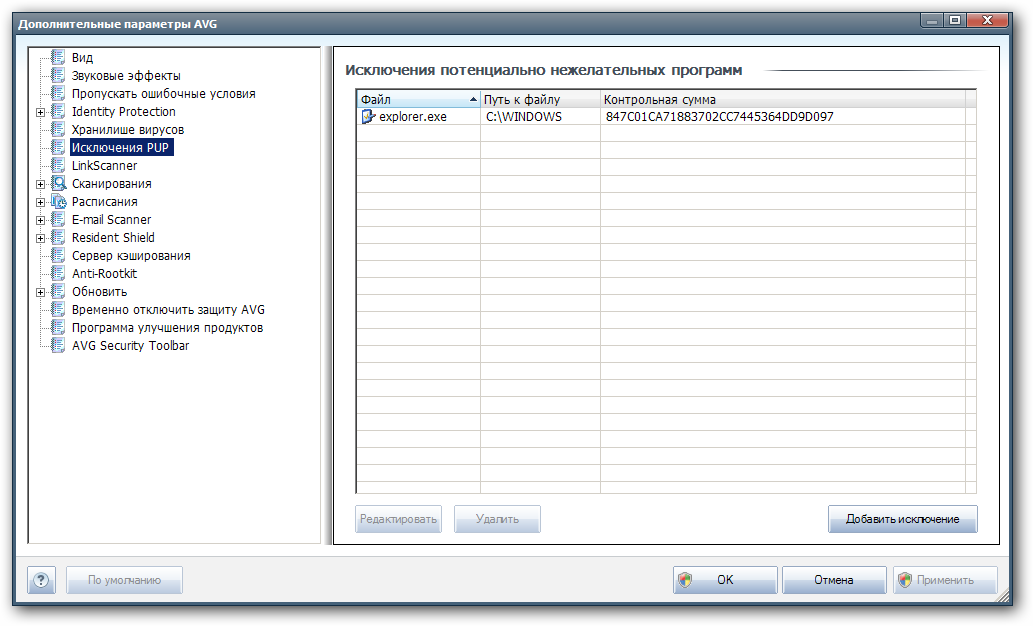Expand the Расписания tree node

[40, 202]
